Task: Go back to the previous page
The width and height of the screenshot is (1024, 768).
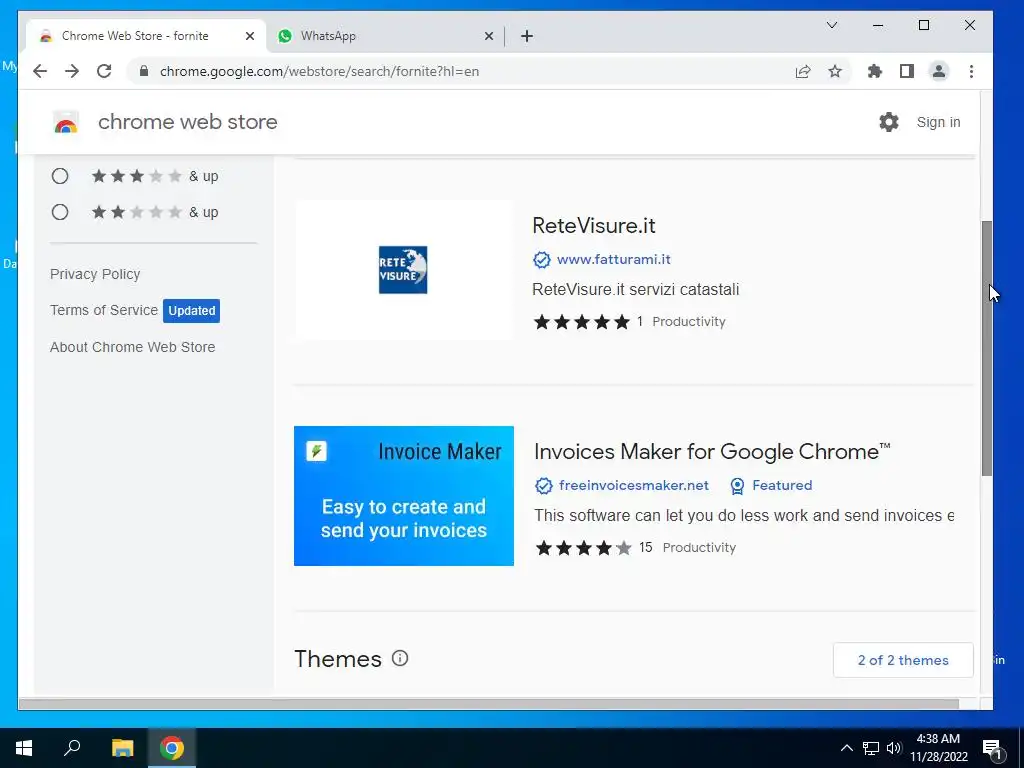Action: [x=40, y=71]
